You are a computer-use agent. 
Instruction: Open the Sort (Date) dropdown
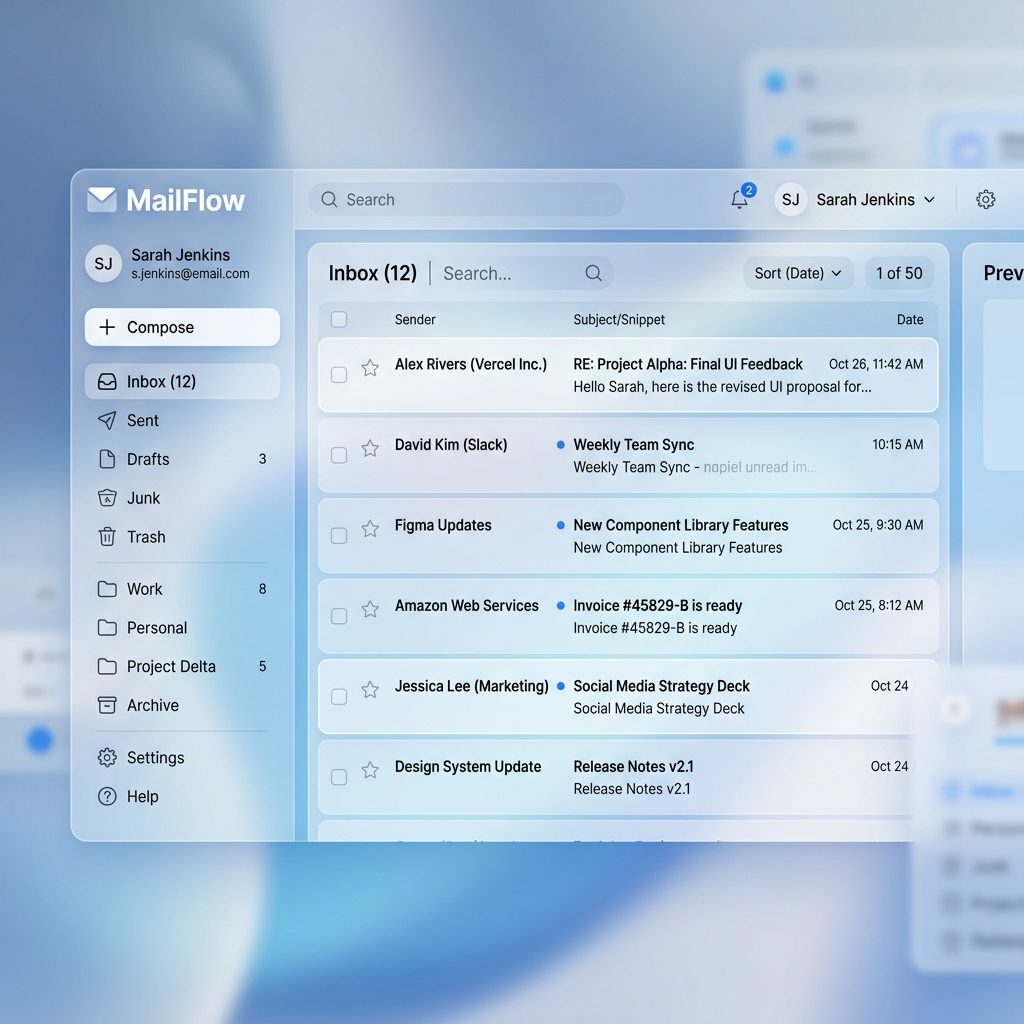(x=798, y=273)
